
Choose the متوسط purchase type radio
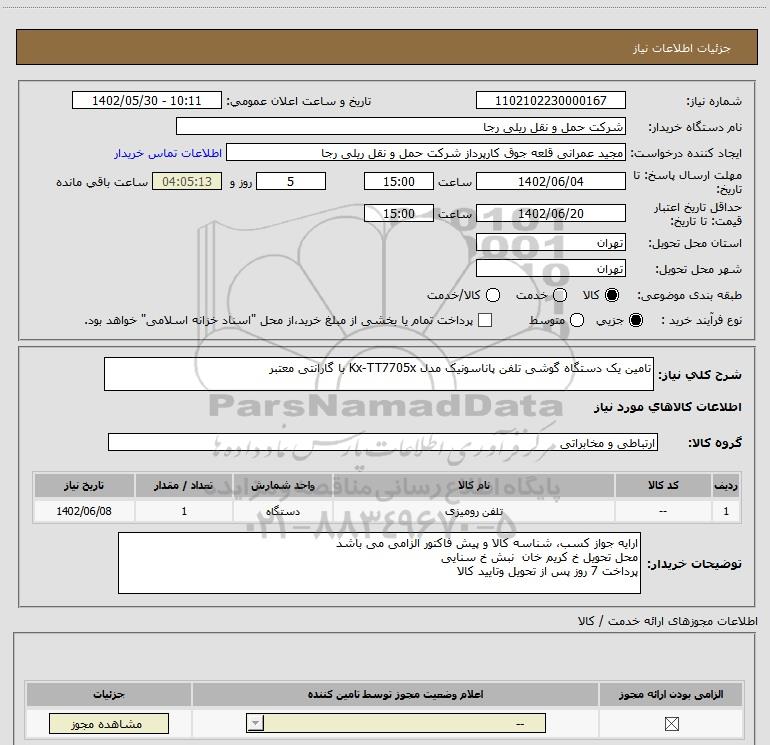(x=577, y=320)
